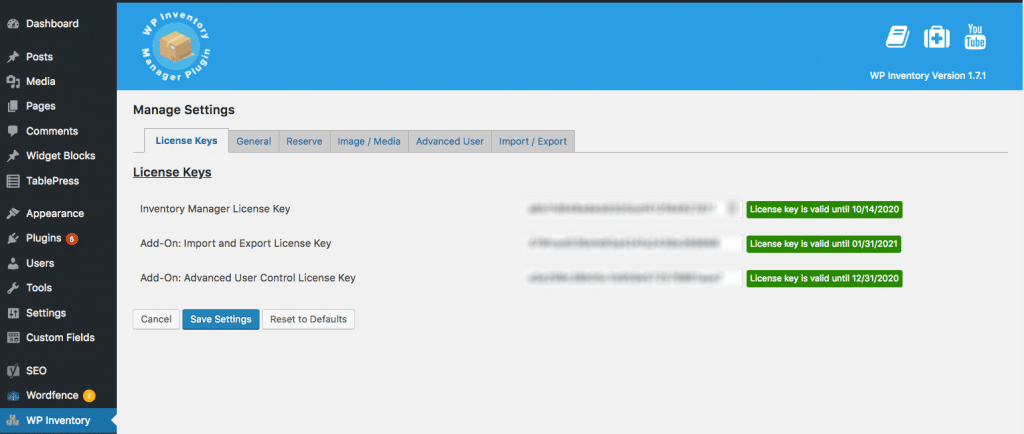This screenshot has width=1024, height=434.
Task: Open the Custom Fields menu item
Action: (x=58, y=337)
